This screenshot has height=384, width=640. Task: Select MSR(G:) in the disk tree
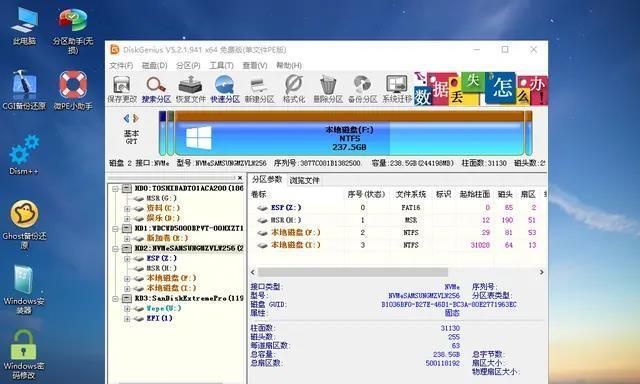click(162, 198)
